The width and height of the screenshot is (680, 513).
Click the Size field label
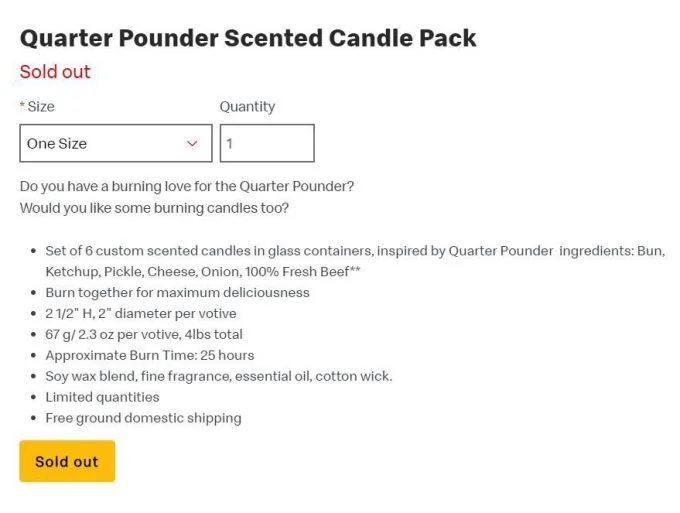pyautogui.click(x=41, y=107)
